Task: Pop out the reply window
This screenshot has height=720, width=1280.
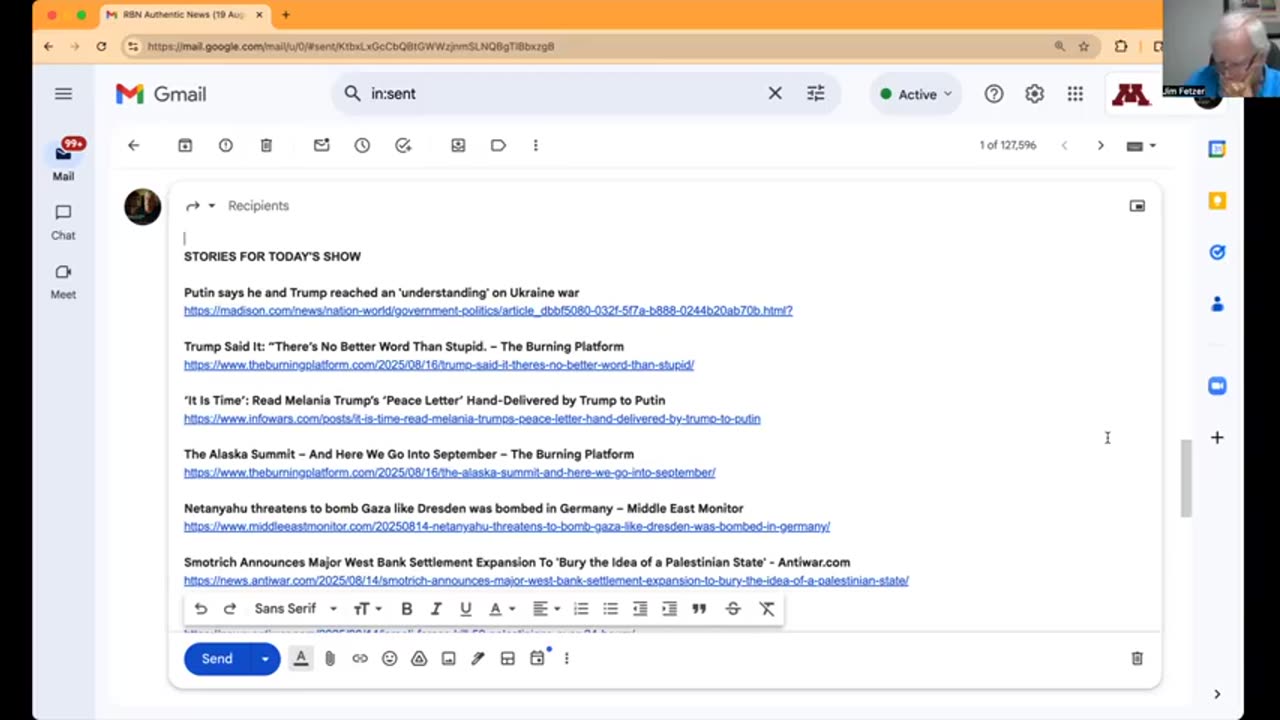Action: tap(1137, 205)
